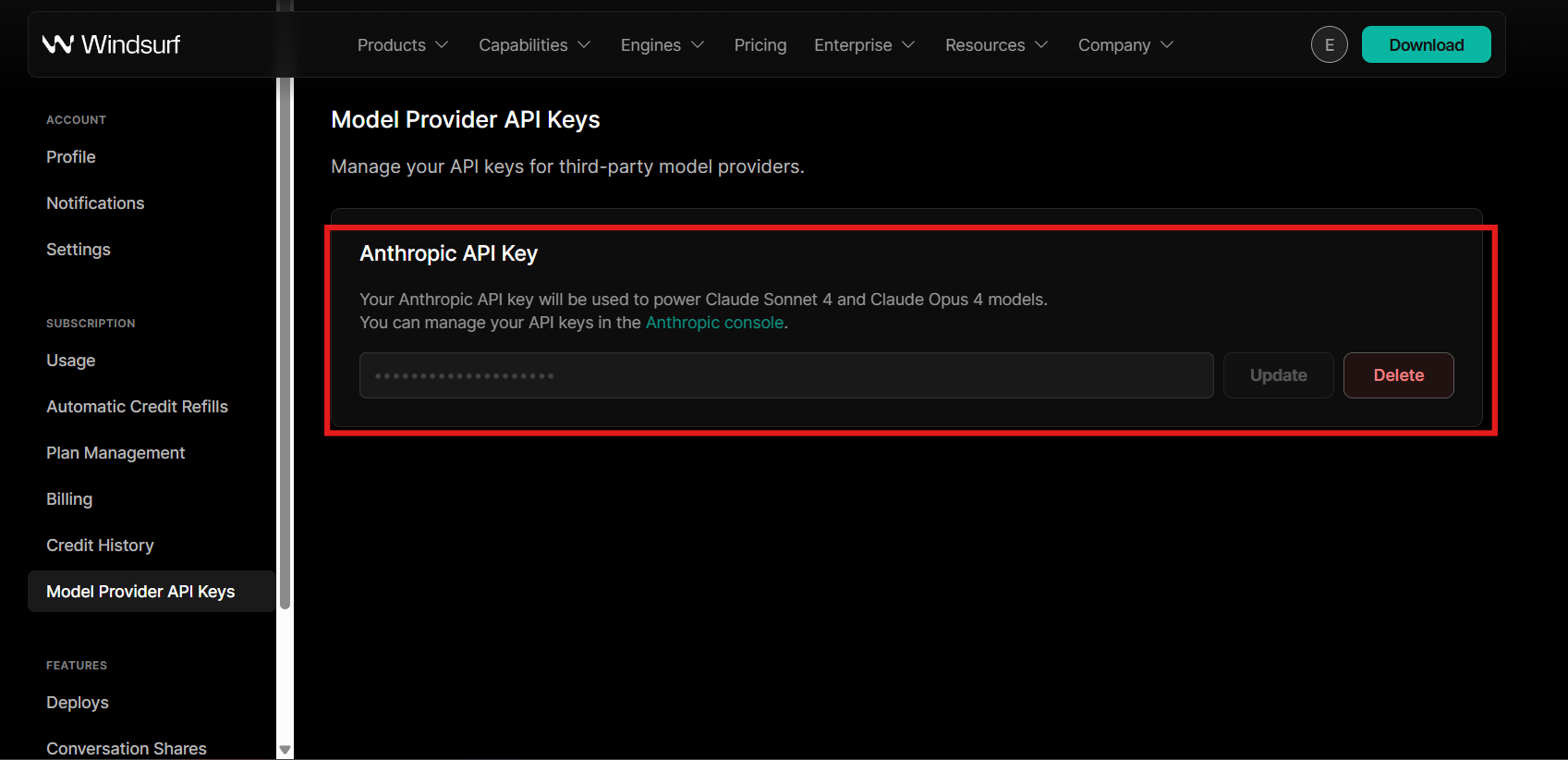Click the sidebar scroll down arrow

(x=285, y=750)
